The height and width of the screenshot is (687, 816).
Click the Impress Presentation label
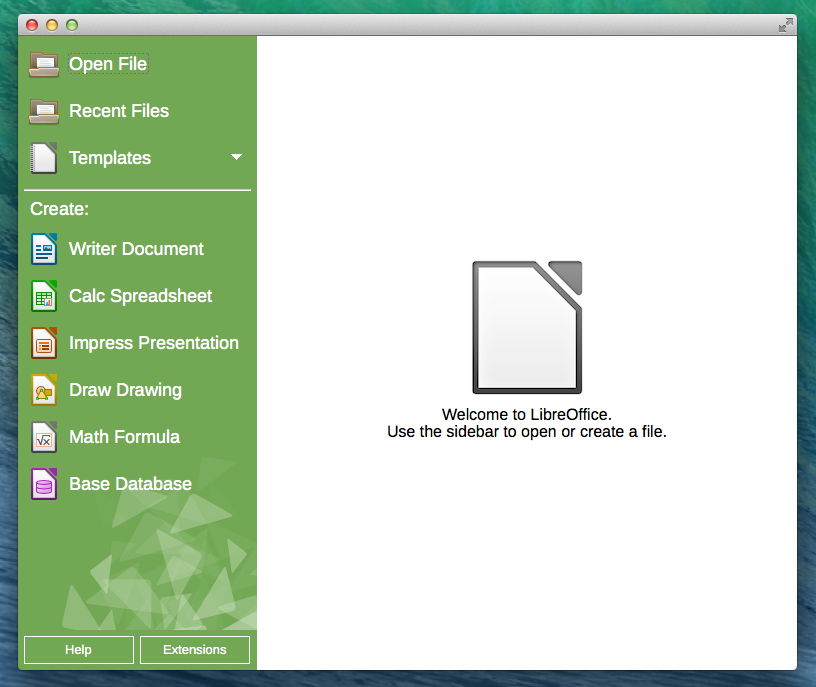(x=153, y=343)
